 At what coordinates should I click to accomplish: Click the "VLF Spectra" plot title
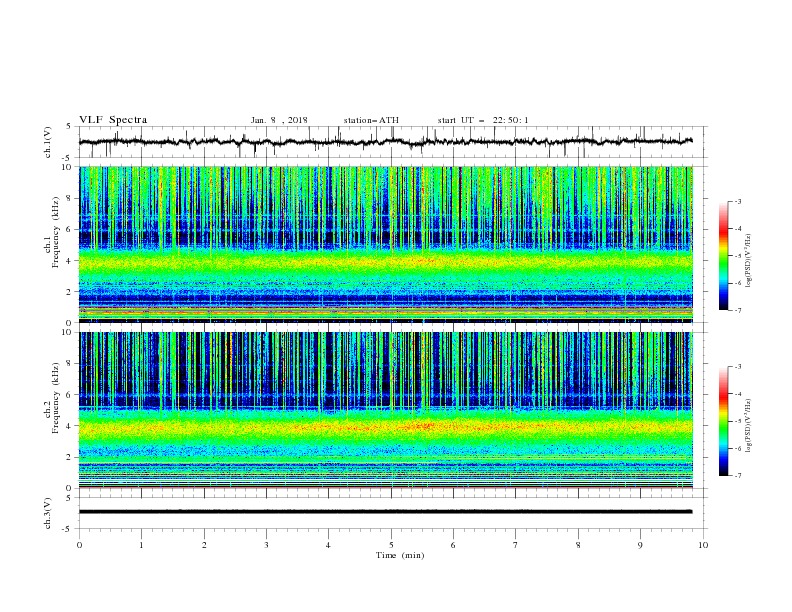(x=113, y=120)
